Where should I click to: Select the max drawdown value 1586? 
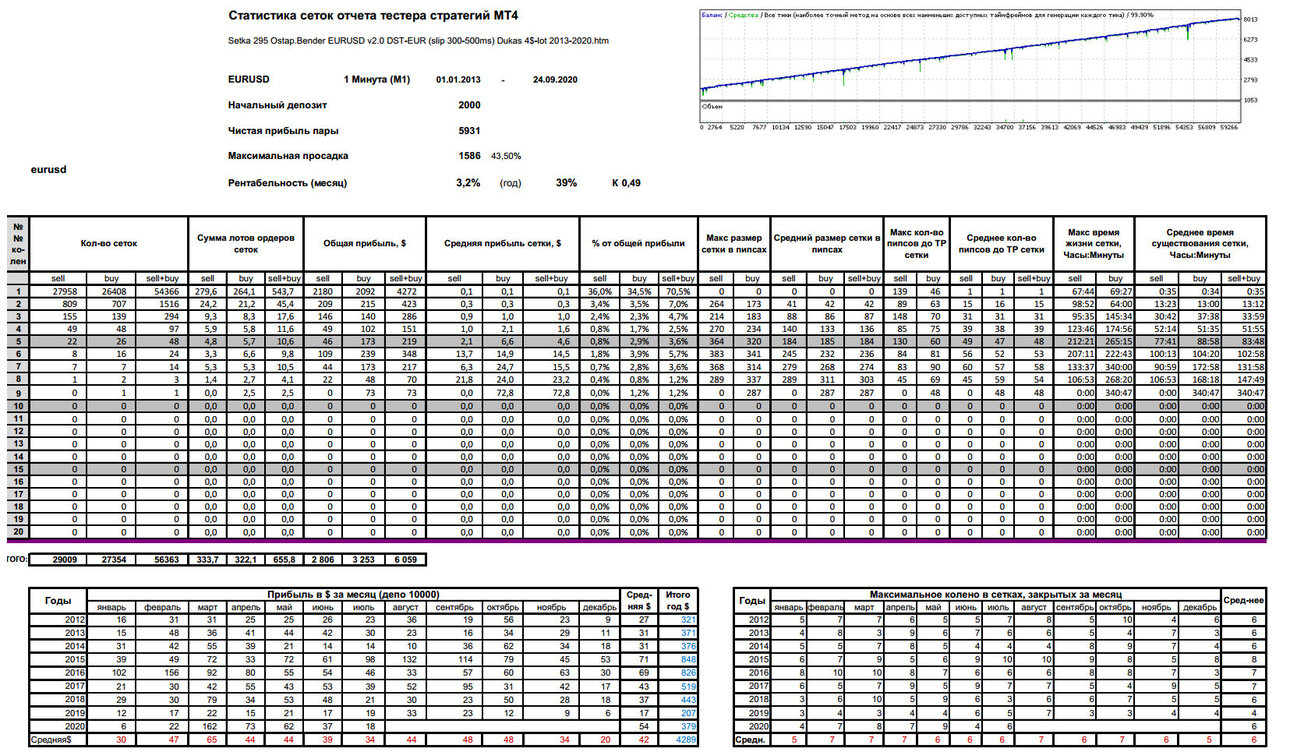click(x=469, y=156)
